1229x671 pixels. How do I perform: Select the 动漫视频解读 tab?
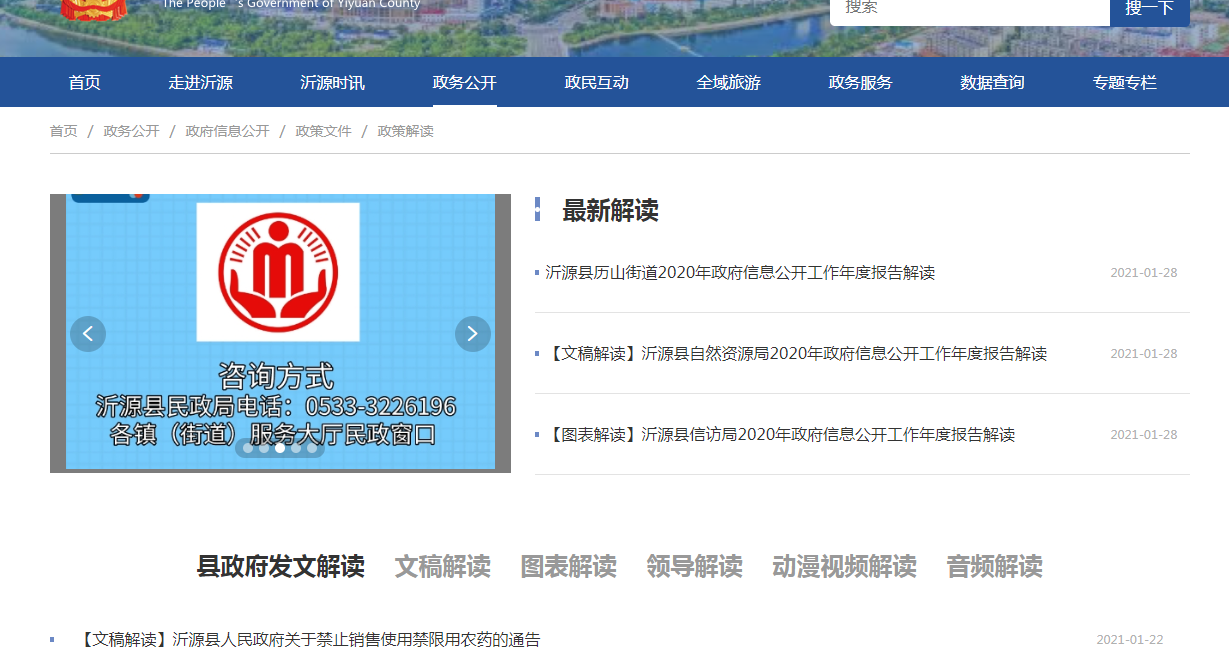[844, 567]
